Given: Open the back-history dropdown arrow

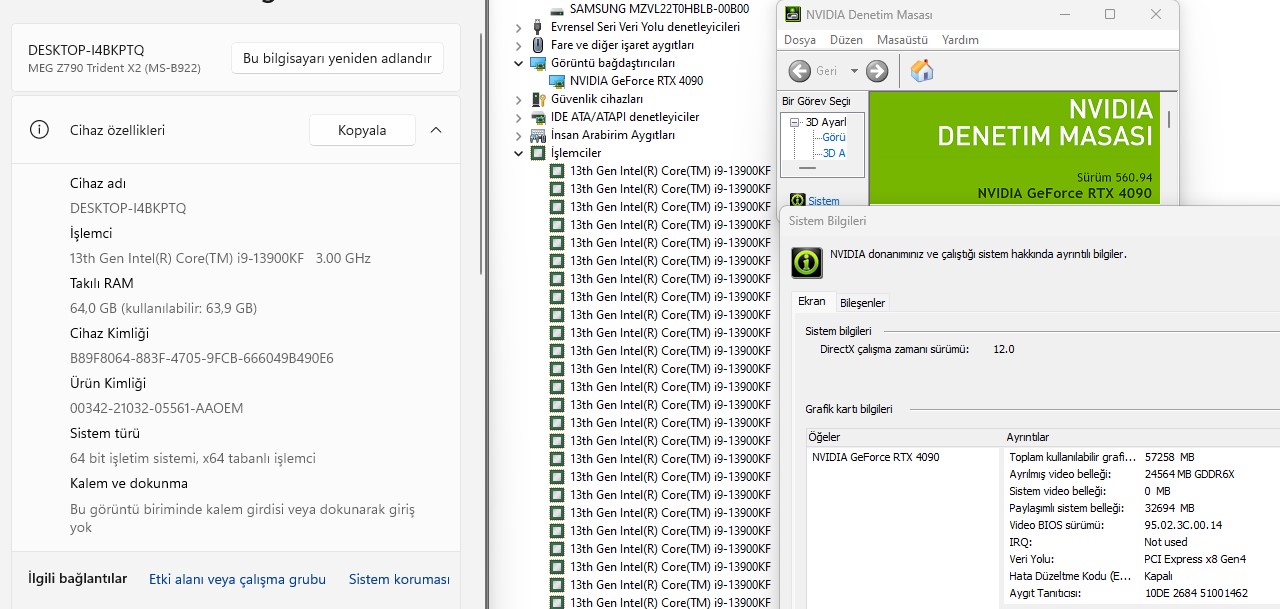Looking at the screenshot, I should 854,71.
